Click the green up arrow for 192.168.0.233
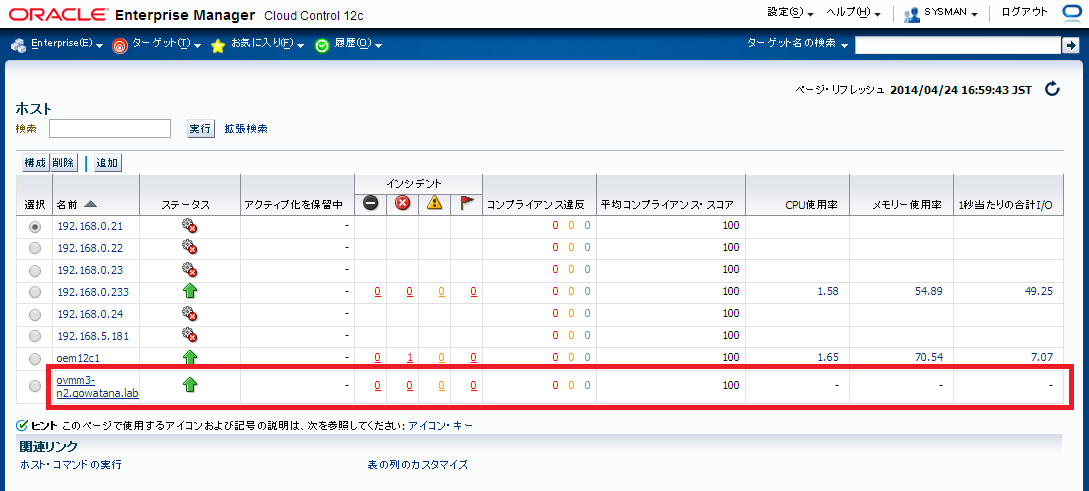Image resolution: width=1089 pixels, height=491 pixels. click(190, 292)
